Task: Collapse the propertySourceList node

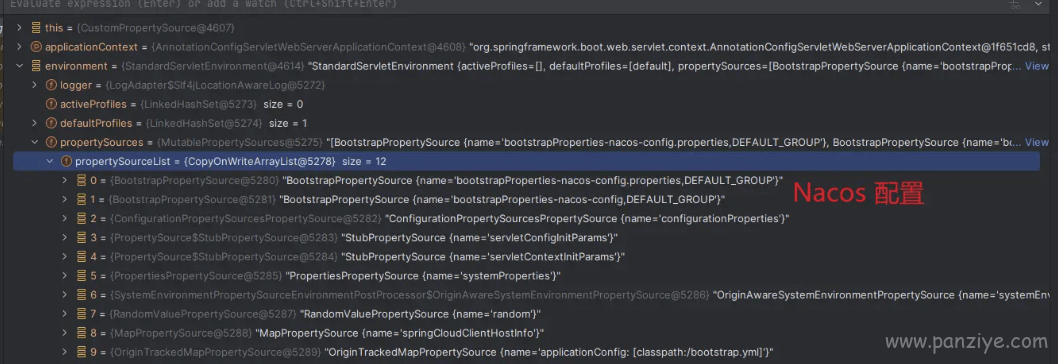Action: click(x=49, y=161)
